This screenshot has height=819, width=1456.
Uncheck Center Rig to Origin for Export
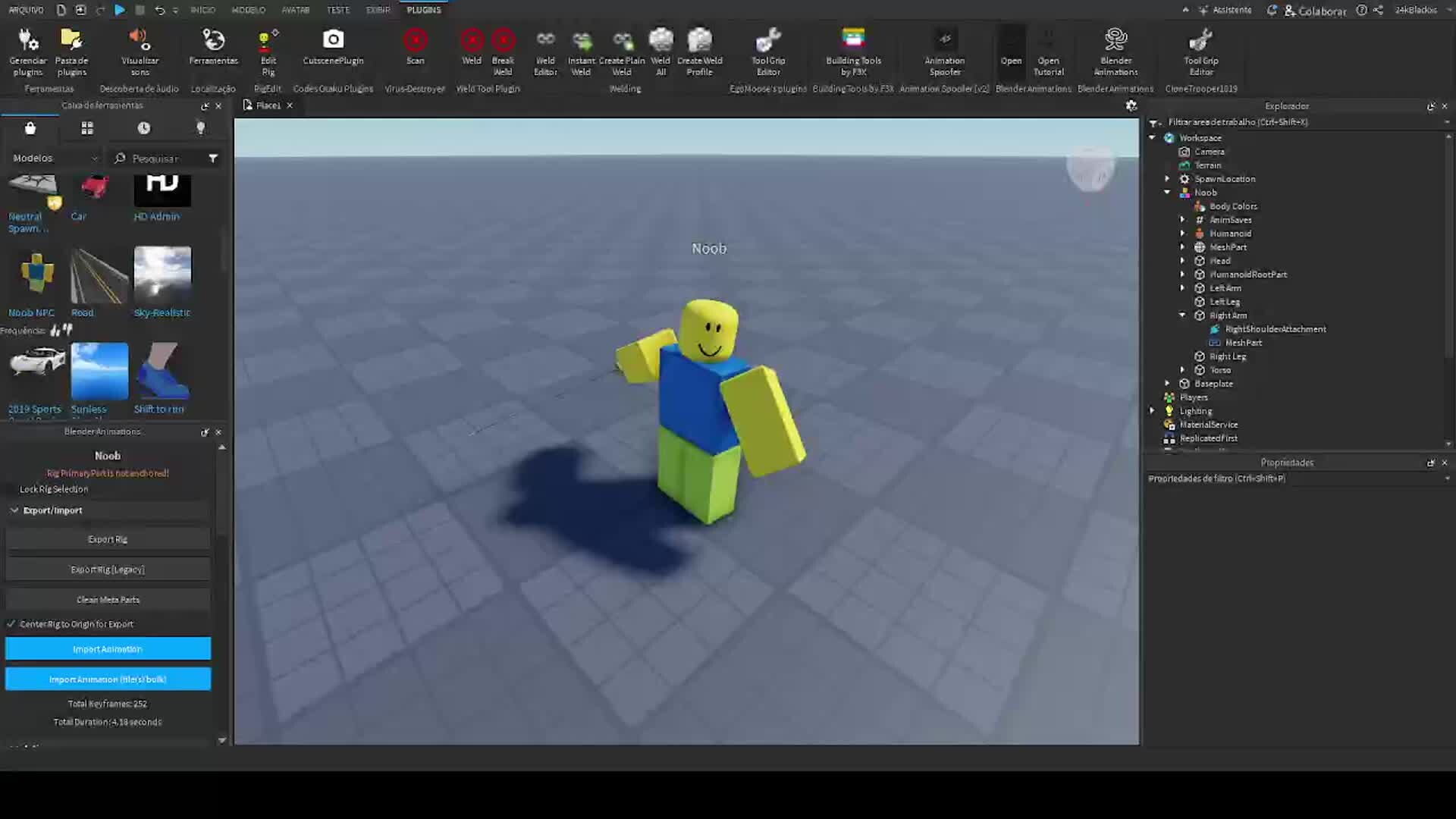point(11,624)
